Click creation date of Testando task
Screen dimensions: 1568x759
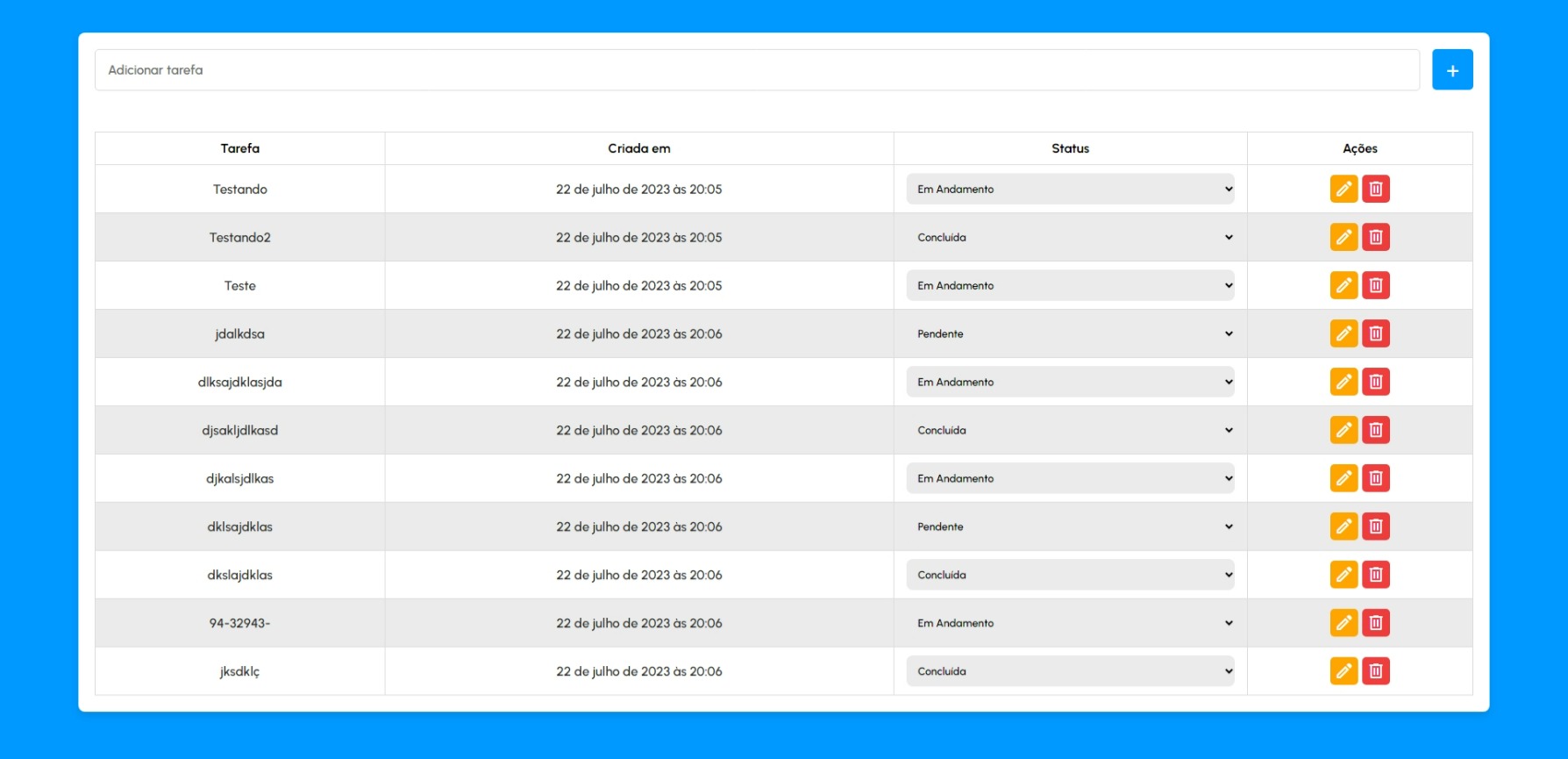pos(639,189)
